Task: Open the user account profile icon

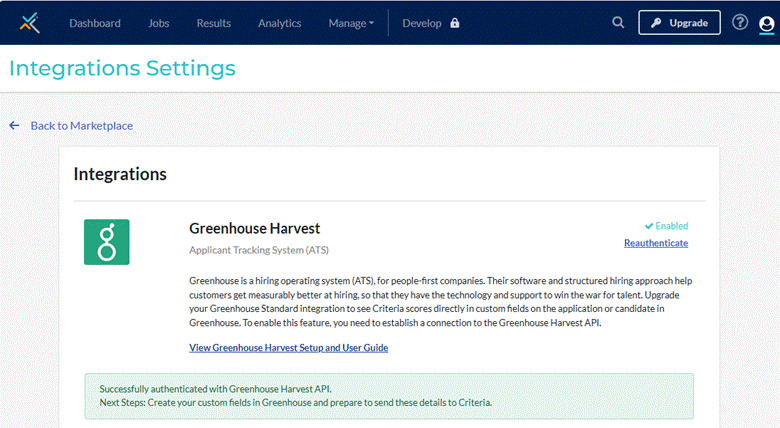Action: [767, 23]
